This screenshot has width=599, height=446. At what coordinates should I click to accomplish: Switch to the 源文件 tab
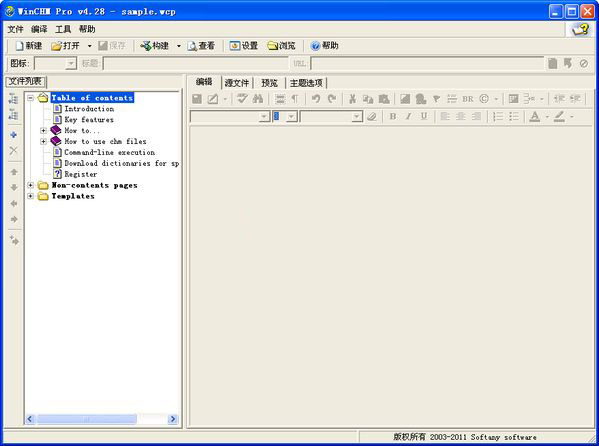click(x=237, y=83)
